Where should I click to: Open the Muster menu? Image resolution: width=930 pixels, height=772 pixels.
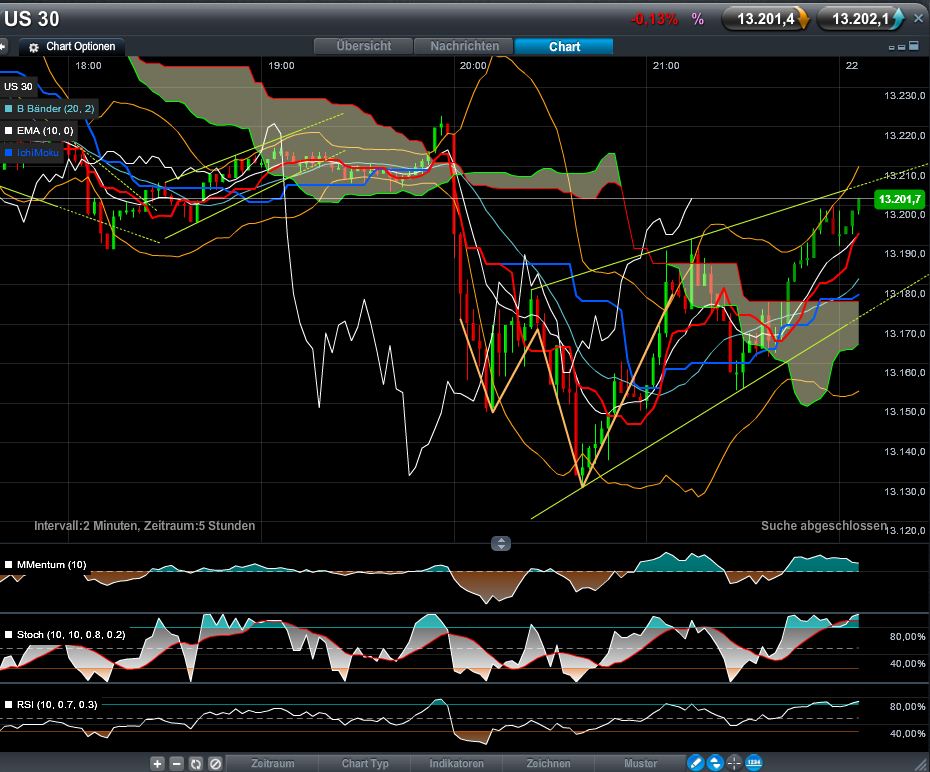(641, 764)
